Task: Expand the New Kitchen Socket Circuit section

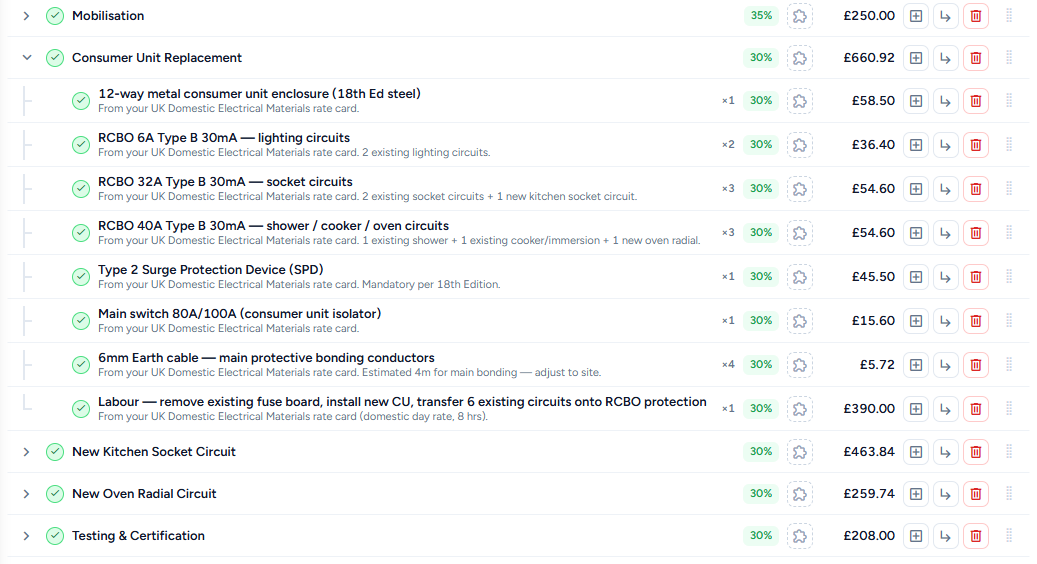Action: coord(26,452)
